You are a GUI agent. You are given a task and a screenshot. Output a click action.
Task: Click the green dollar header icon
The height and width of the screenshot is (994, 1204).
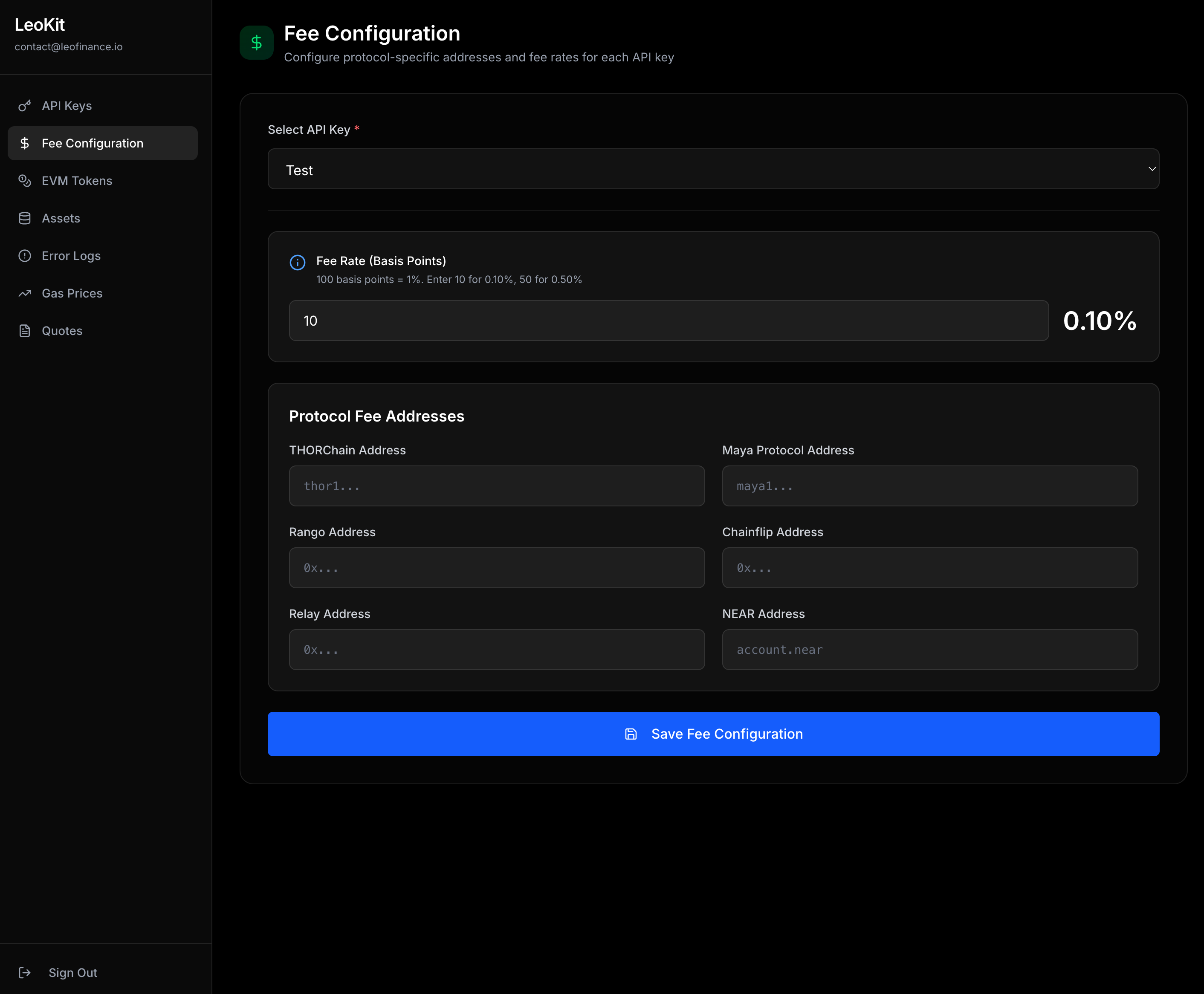tap(257, 42)
